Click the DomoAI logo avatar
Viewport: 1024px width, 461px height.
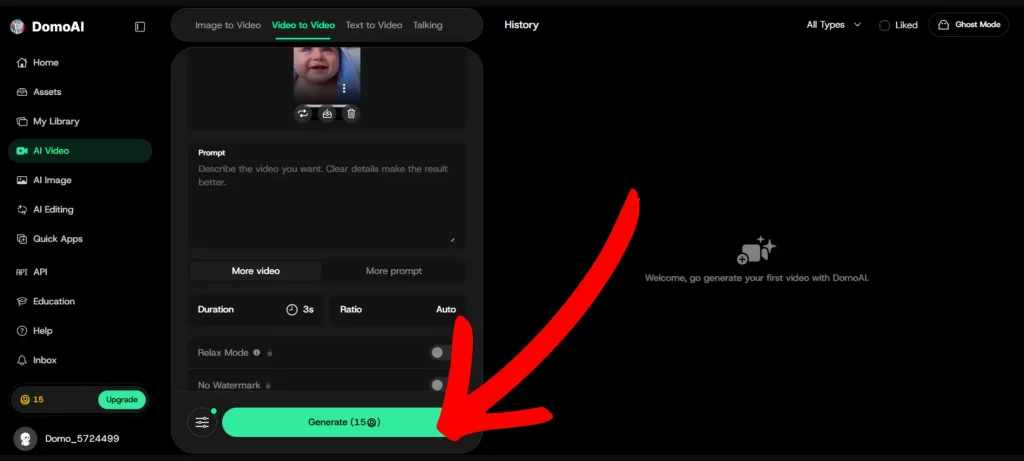pos(17,27)
